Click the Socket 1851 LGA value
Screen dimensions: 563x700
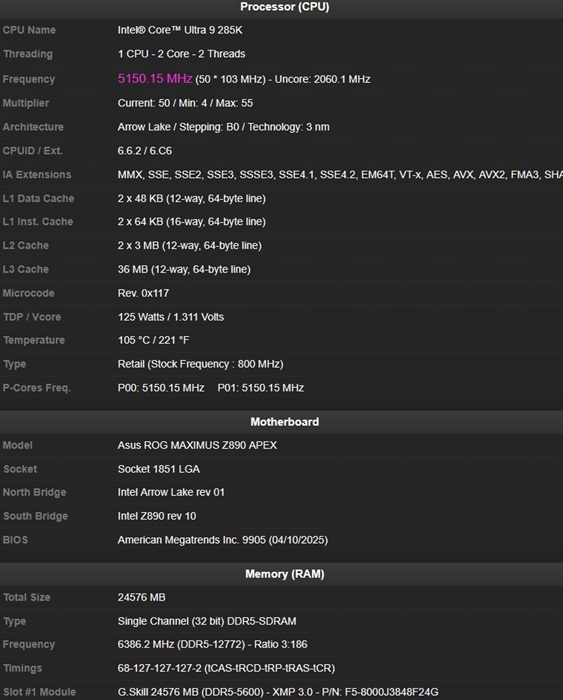[x=158, y=469]
